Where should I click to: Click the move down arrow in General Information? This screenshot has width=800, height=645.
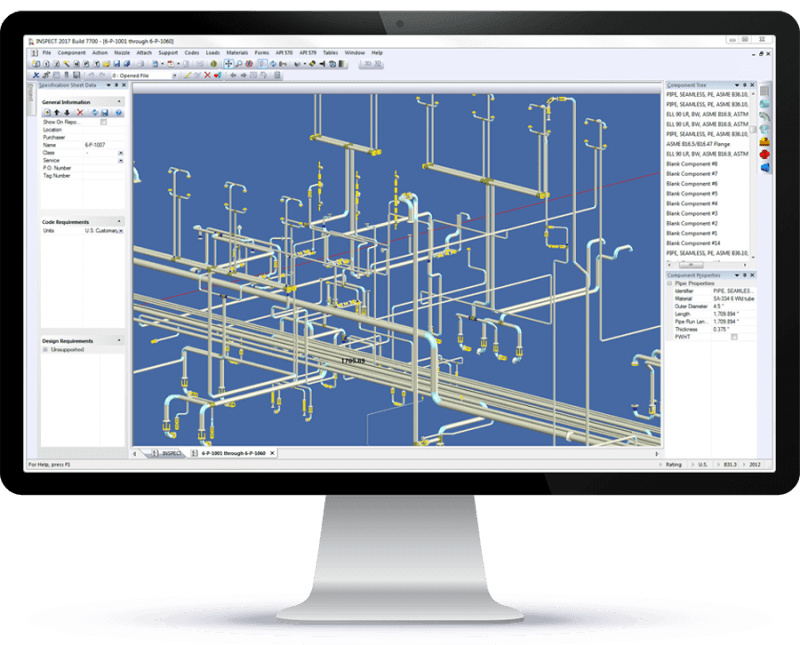(67, 112)
